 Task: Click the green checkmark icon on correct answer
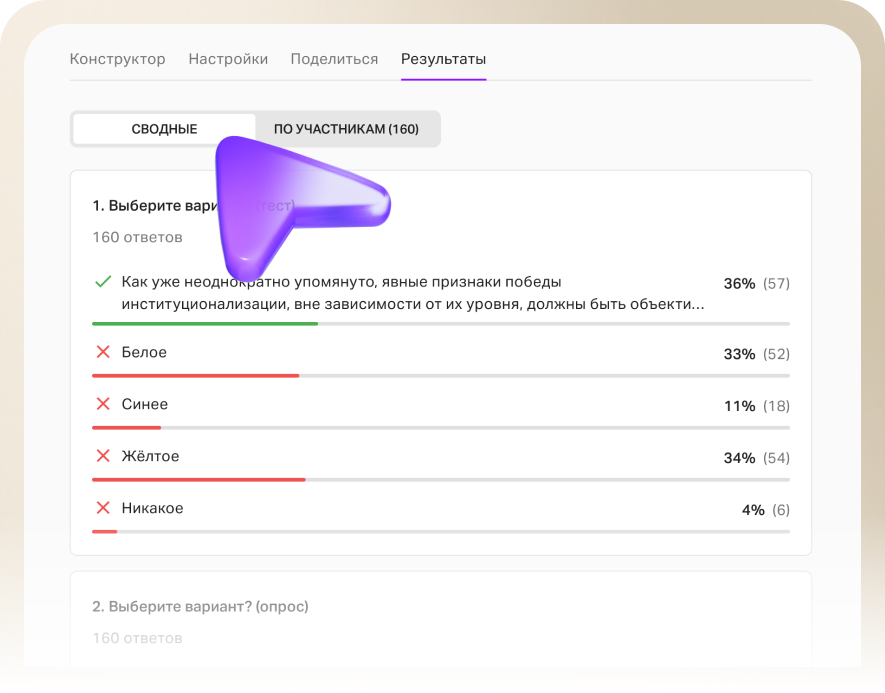(102, 283)
